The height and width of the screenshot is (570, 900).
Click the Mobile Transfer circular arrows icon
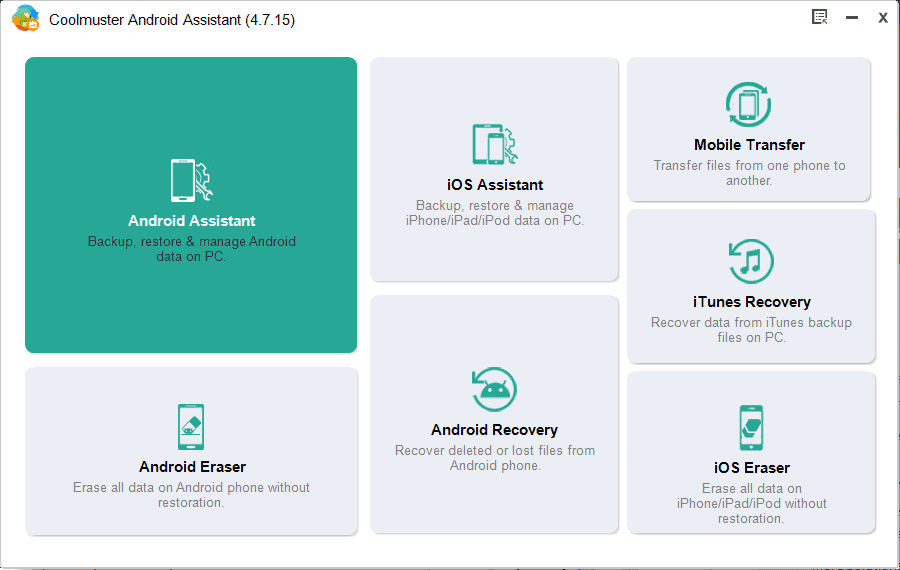(748, 104)
